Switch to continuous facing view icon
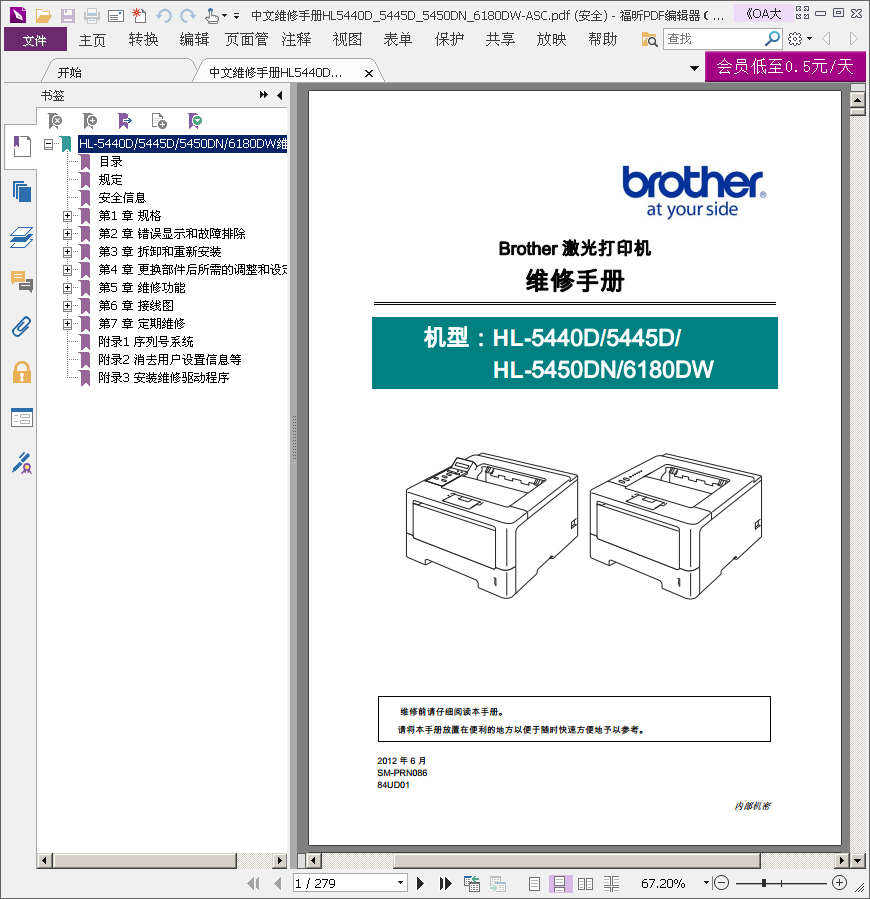The image size is (870, 899). click(611, 884)
